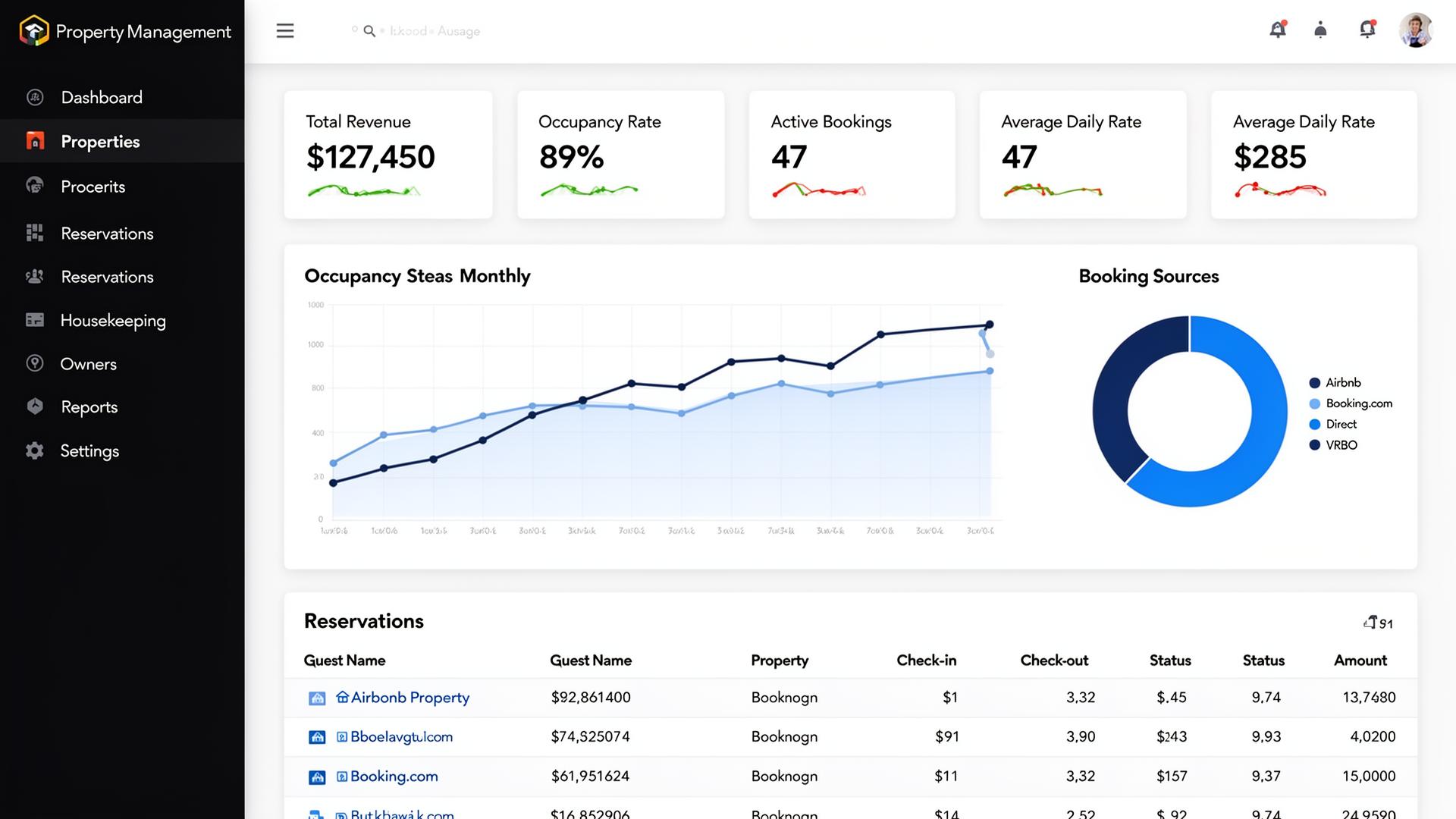Screen dimensions: 1456x819
Task: Open the Booking.com reservation link
Action: [394, 777]
